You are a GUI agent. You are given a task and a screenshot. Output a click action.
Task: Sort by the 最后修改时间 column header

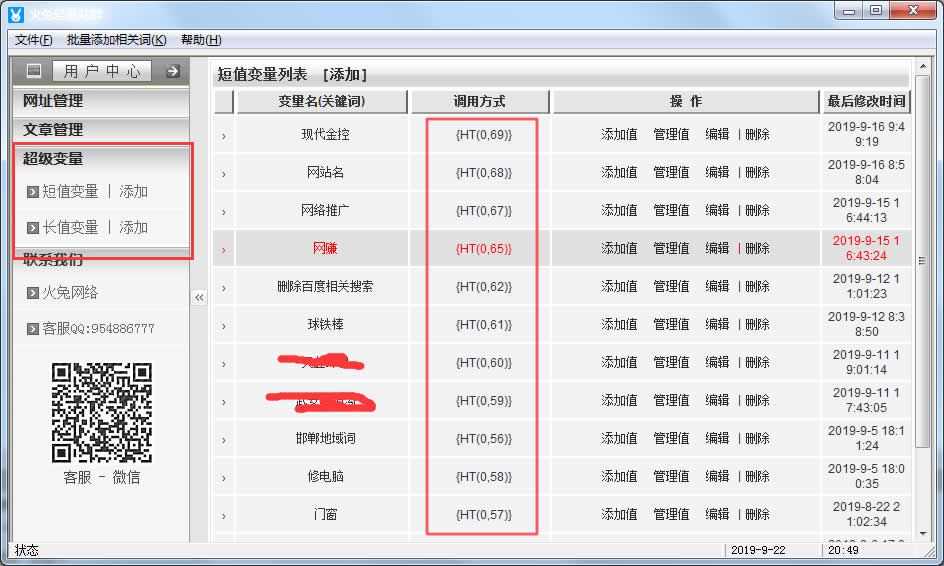(x=866, y=102)
